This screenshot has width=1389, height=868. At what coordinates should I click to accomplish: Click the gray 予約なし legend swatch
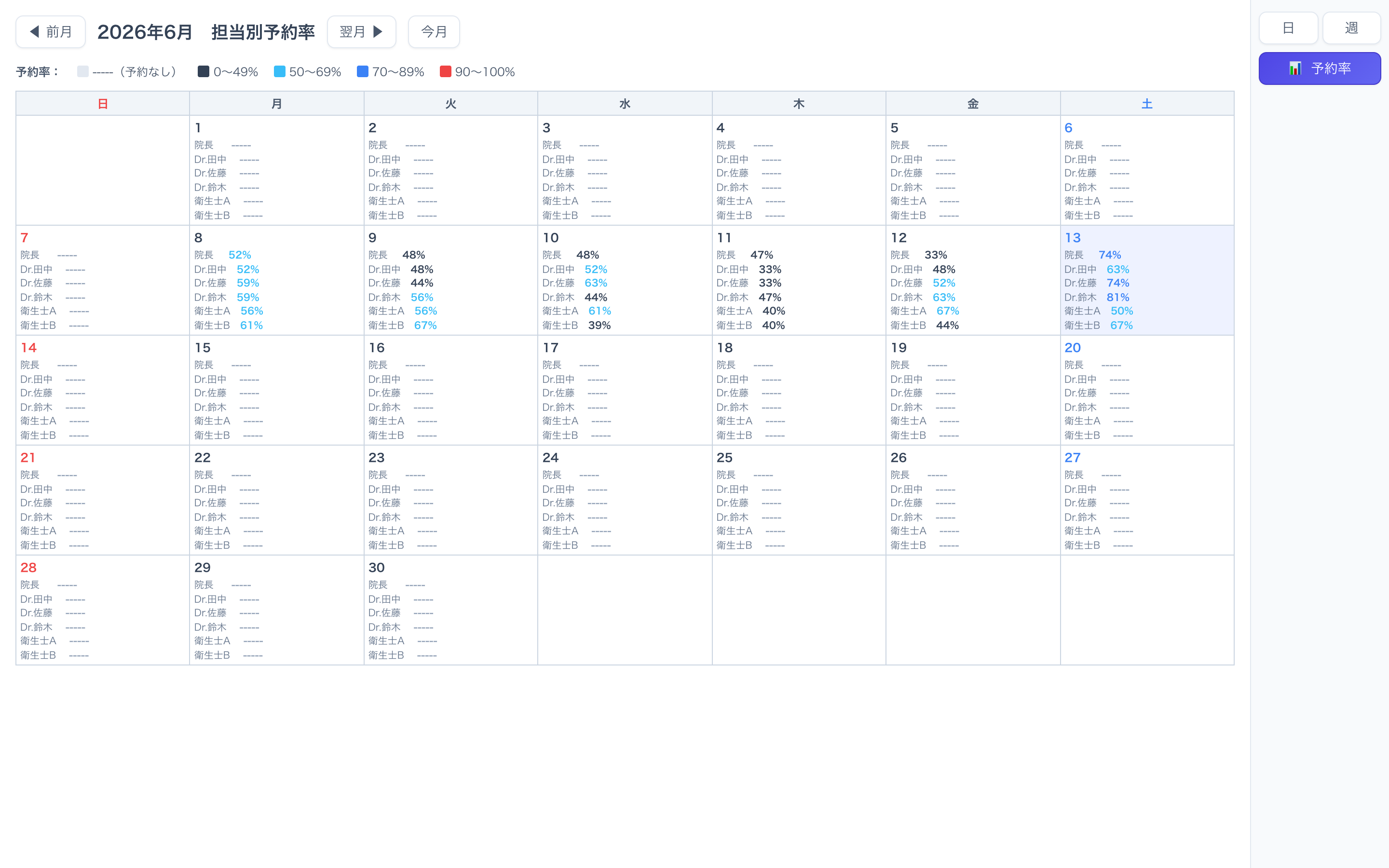point(82,71)
